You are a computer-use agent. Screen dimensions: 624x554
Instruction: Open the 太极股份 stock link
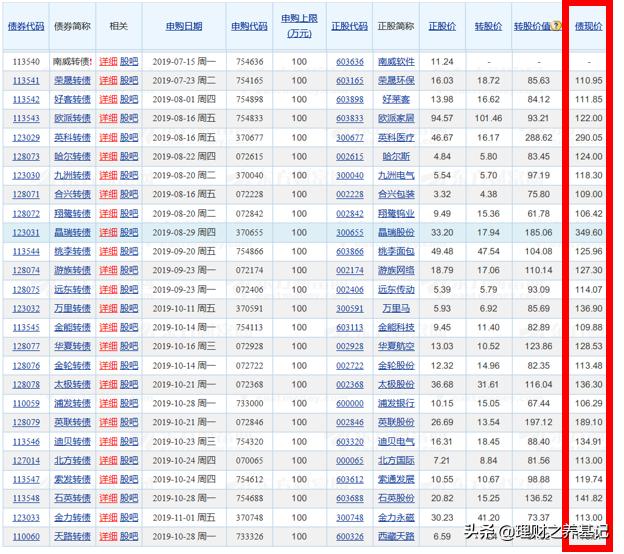396,384
